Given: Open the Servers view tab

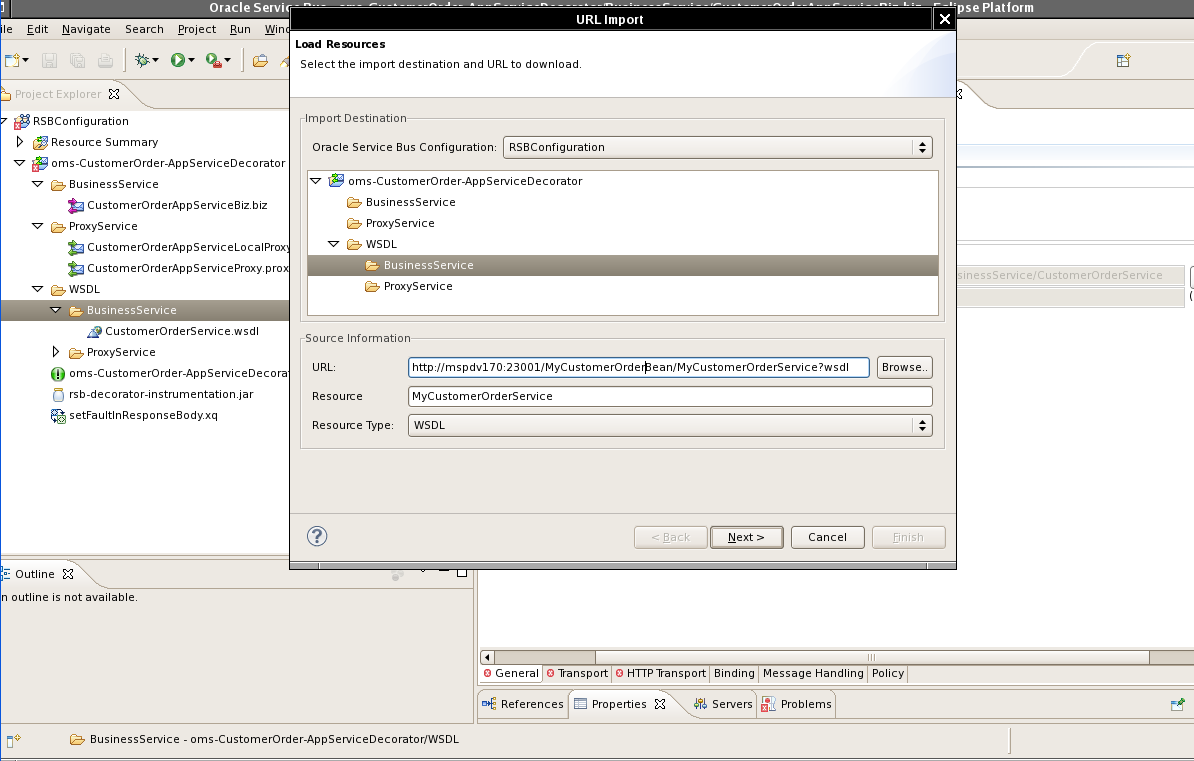Looking at the screenshot, I should (723, 704).
